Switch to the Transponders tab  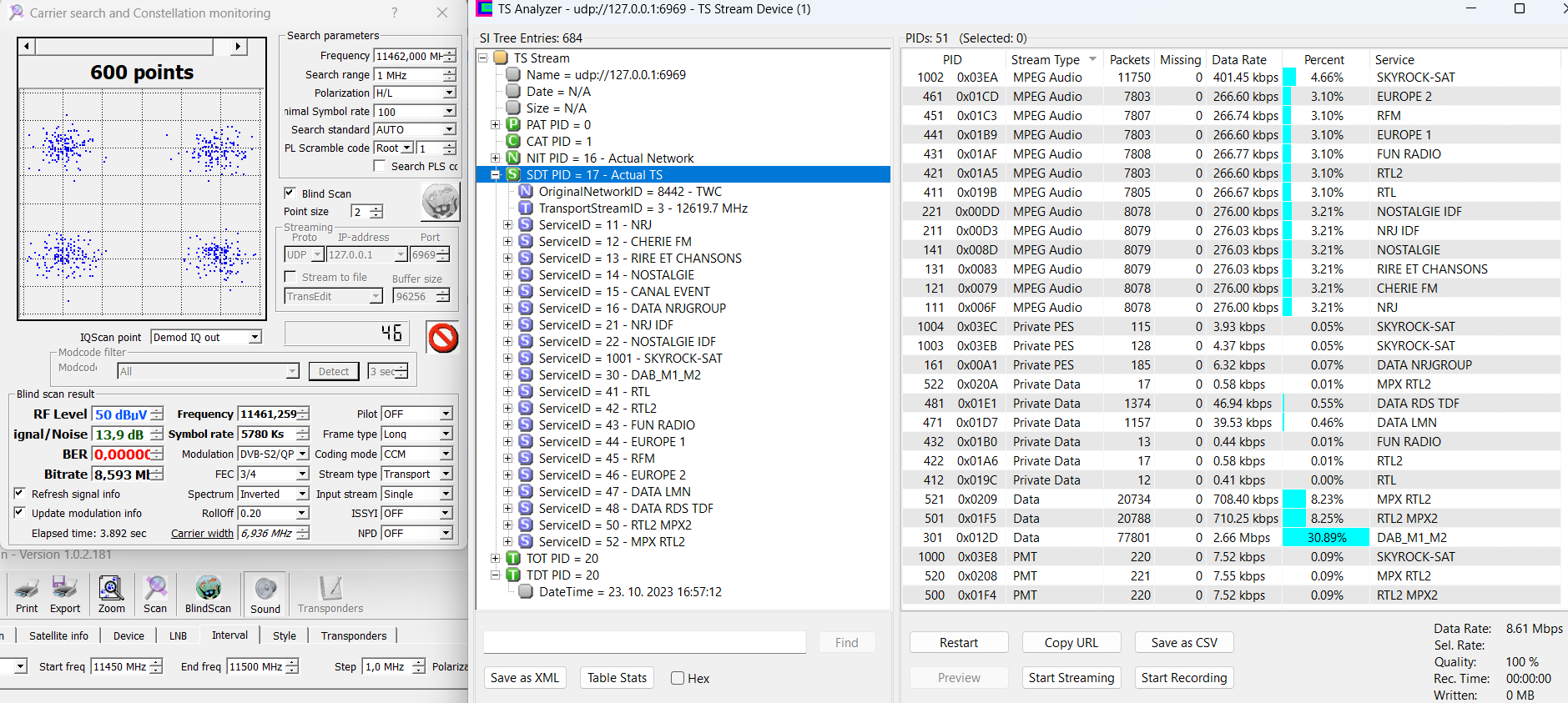(354, 635)
